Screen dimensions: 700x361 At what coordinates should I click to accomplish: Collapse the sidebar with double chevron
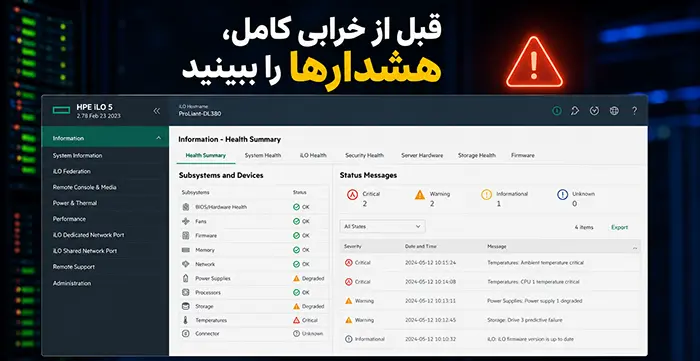tap(157, 111)
